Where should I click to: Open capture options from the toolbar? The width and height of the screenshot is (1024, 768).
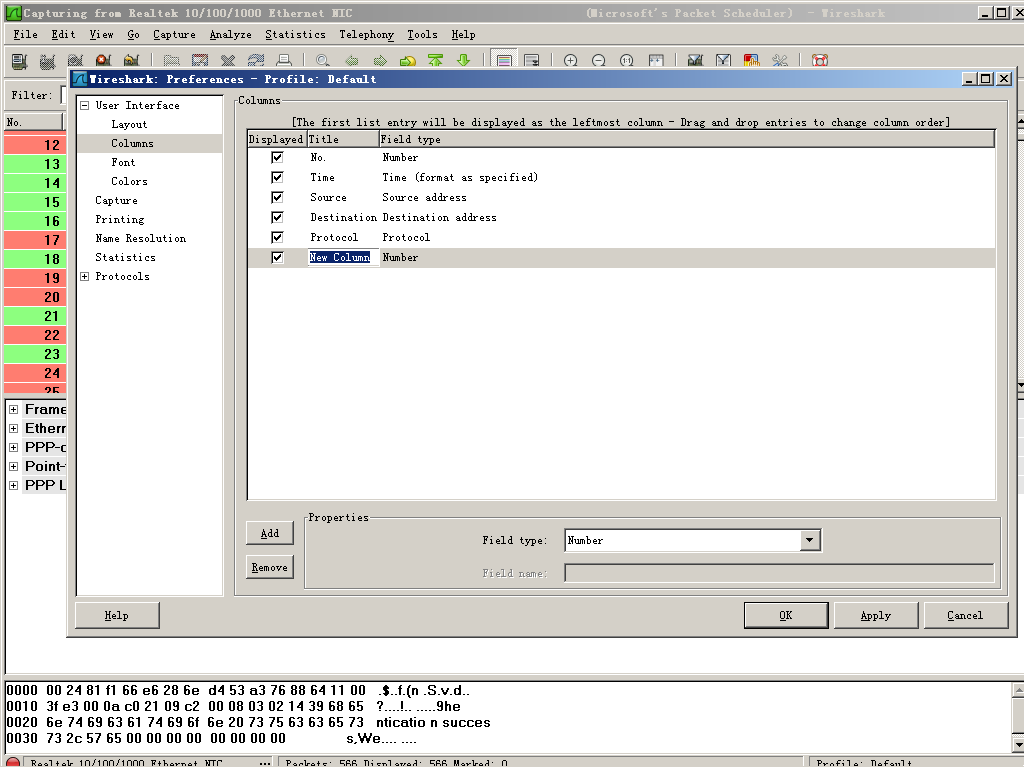point(47,61)
